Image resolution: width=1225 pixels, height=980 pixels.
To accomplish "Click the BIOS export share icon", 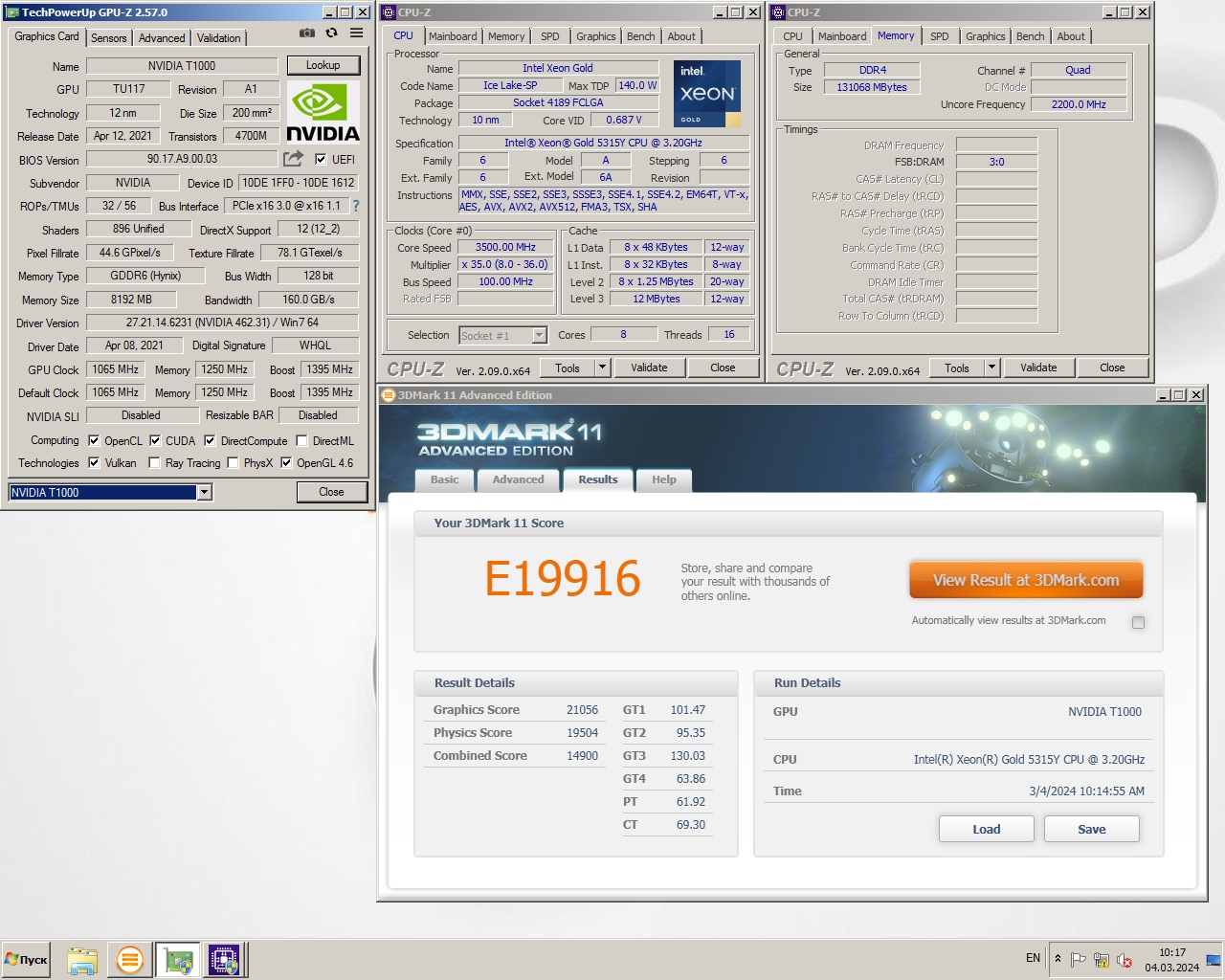I will click(x=294, y=159).
